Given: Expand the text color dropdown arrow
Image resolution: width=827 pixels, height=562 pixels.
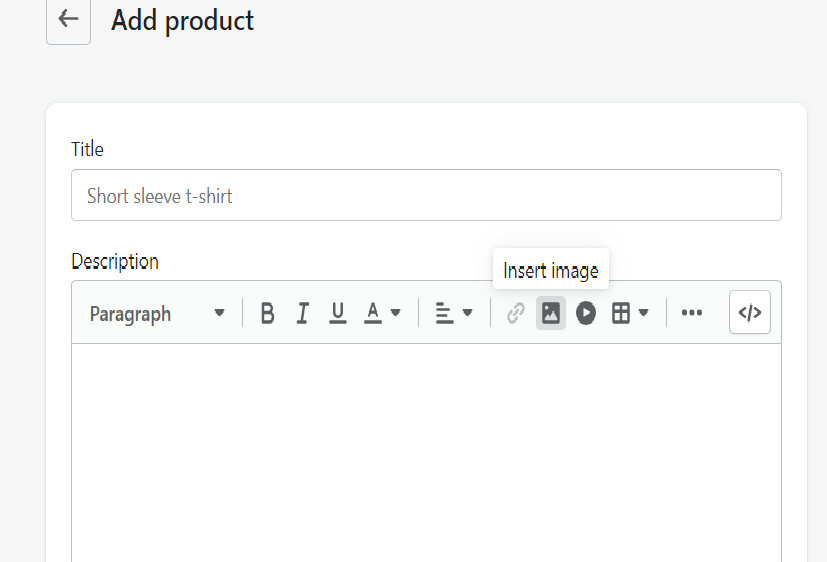Looking at the screenshot, I should 396,314.
